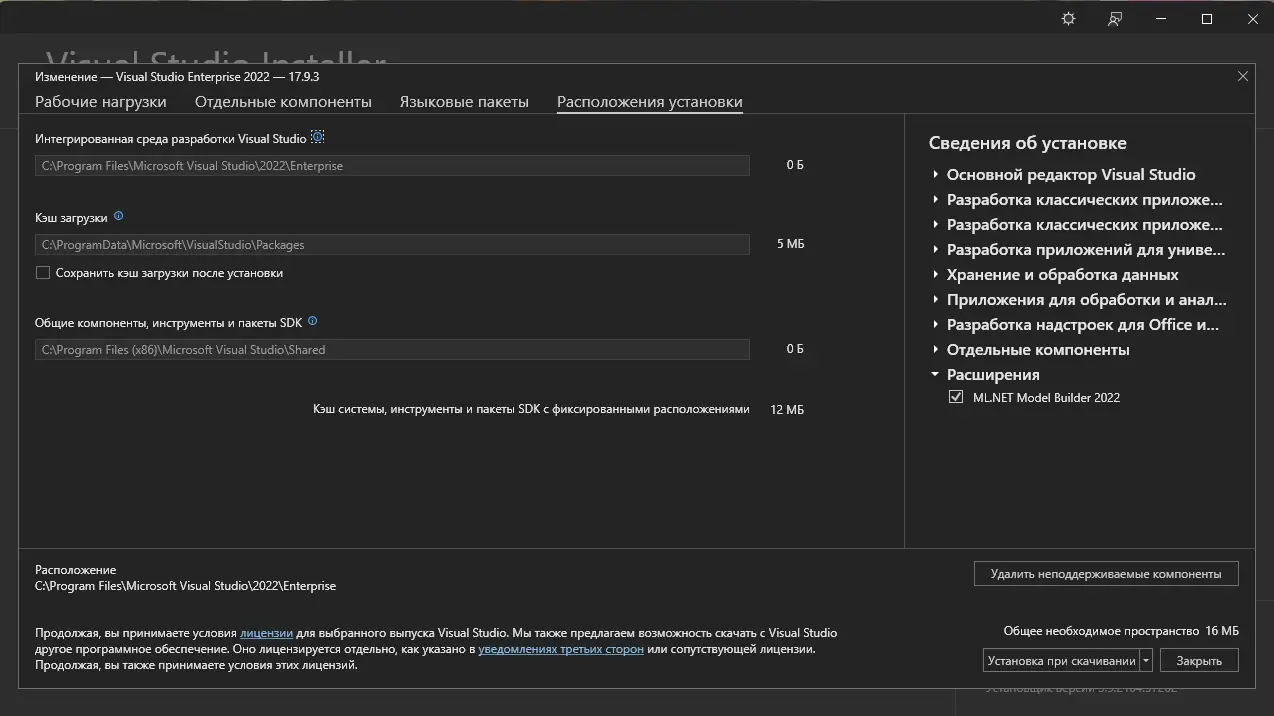Expand Отдельные компоненты in install details
Image resolution: width=1274 pixels, height=716 pixels.
pyautogui.click(x=935, y=349)
